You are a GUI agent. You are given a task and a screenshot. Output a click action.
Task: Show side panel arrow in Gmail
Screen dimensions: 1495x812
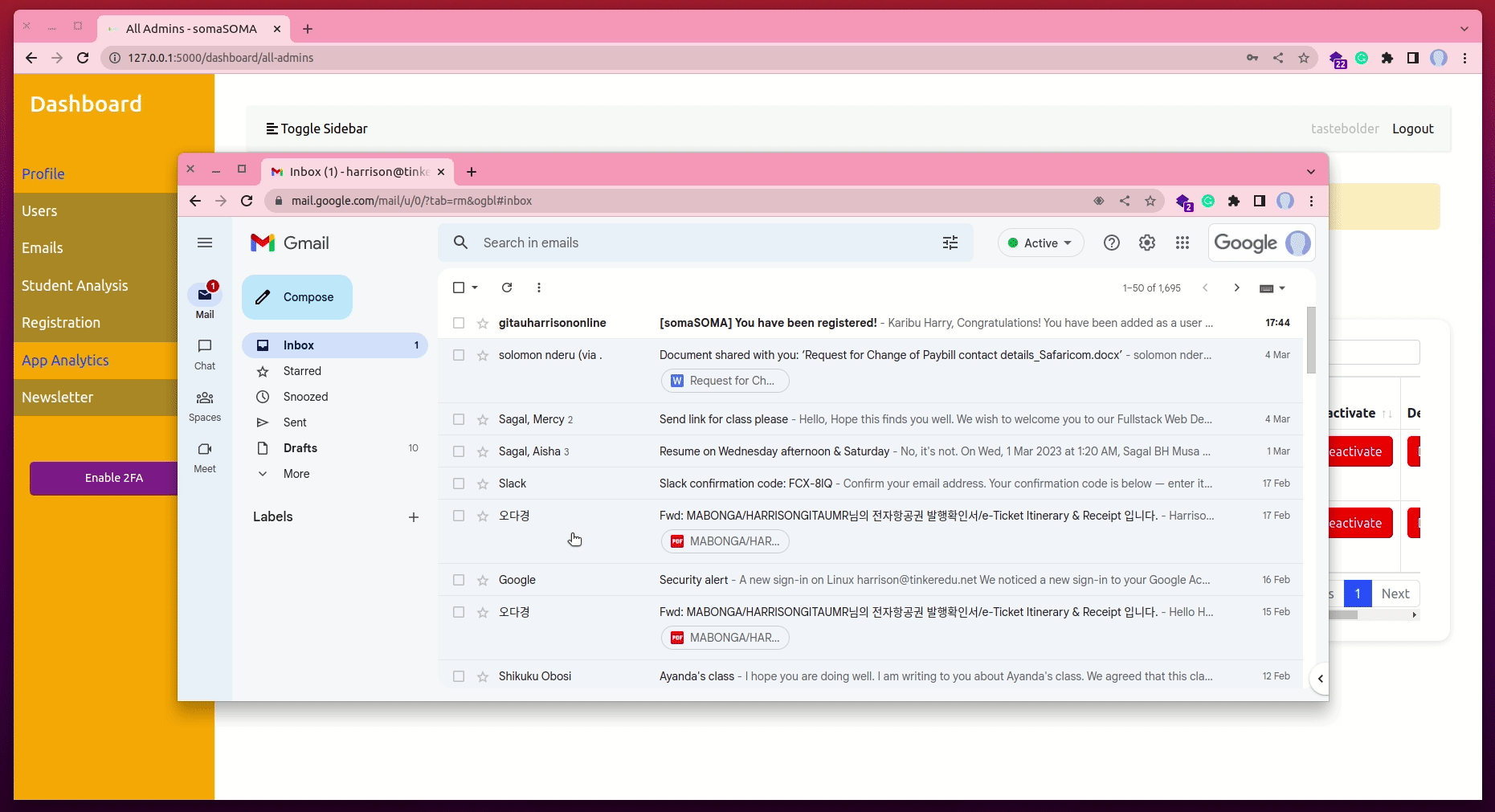point(1320,679)
